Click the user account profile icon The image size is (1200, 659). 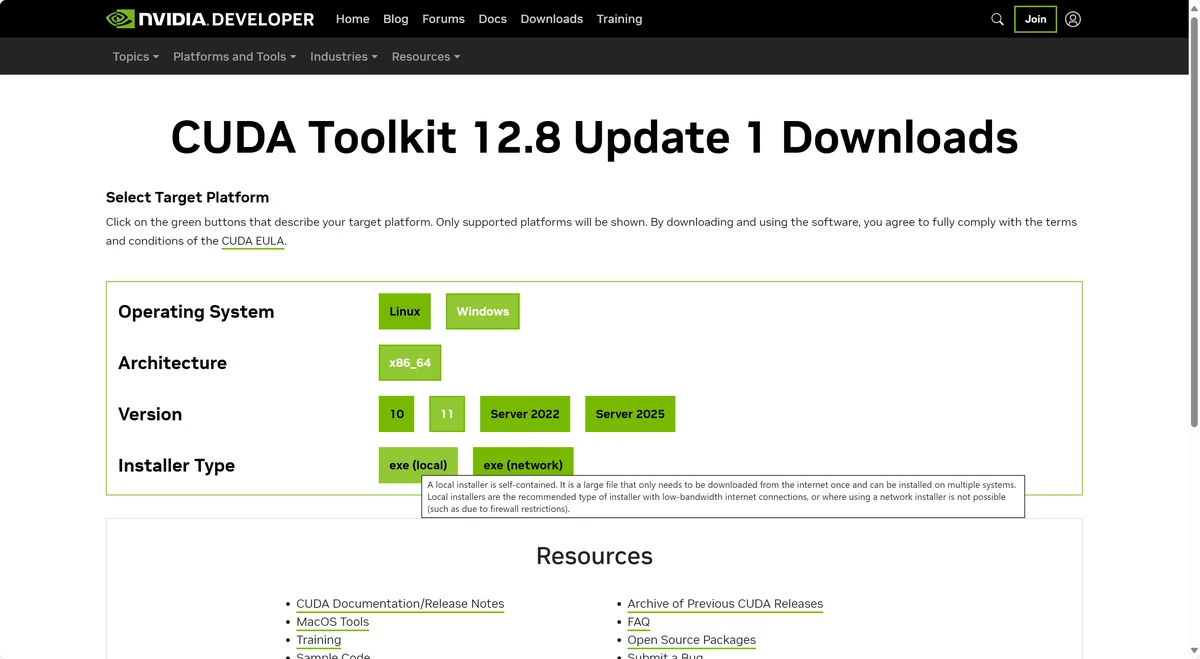pos(1073,19)
